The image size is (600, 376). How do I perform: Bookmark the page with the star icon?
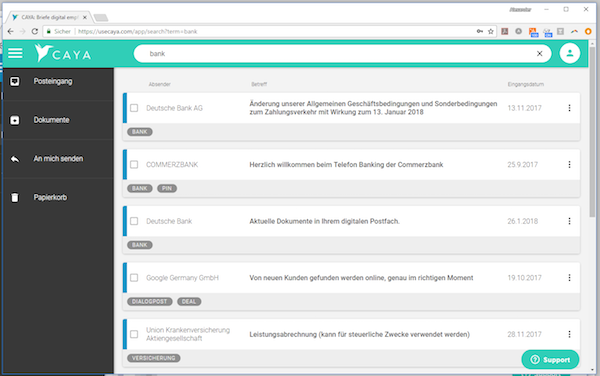pos(491,31)
